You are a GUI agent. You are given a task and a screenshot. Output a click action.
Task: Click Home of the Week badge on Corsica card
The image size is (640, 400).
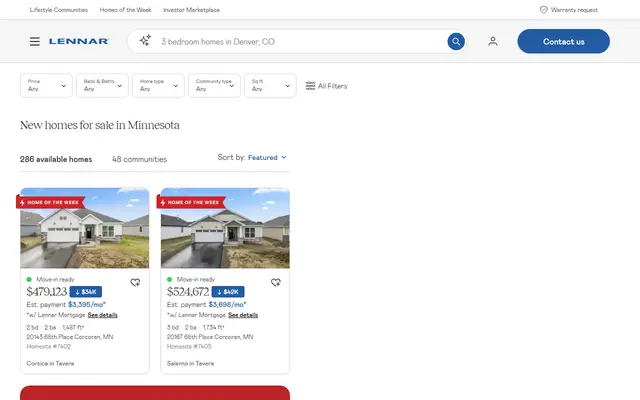(51, 202)
